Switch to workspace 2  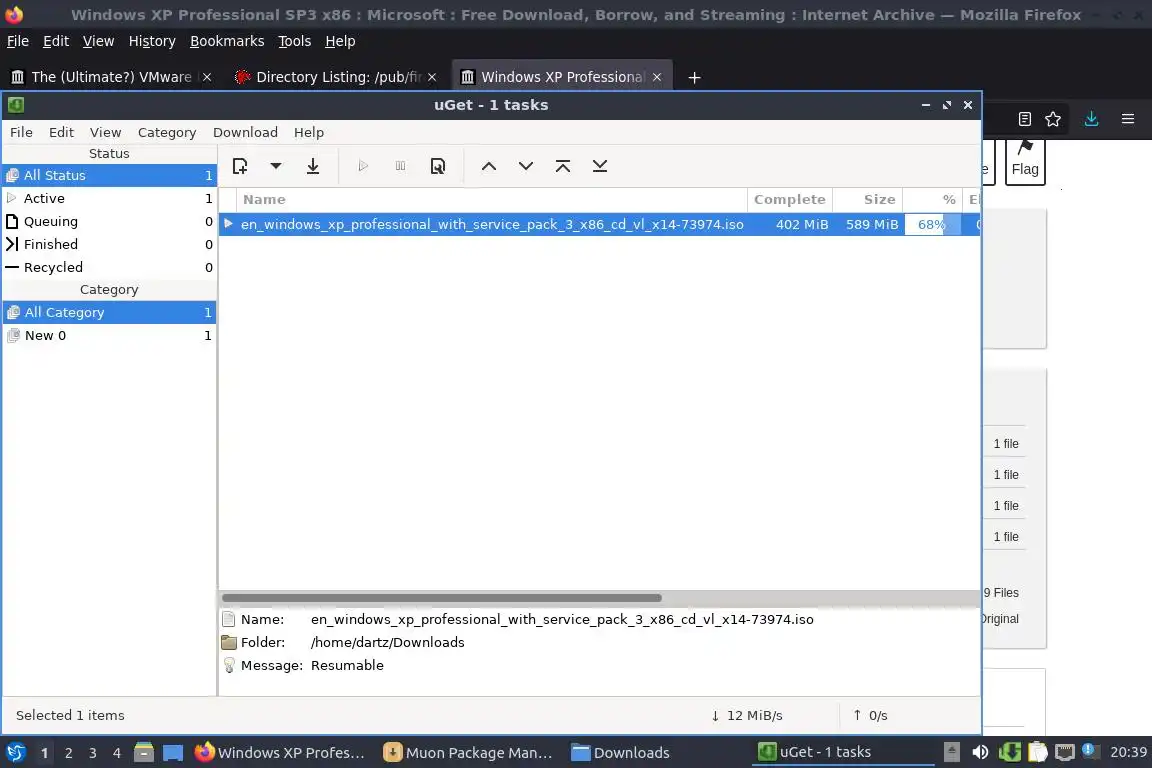pos(68,753)
